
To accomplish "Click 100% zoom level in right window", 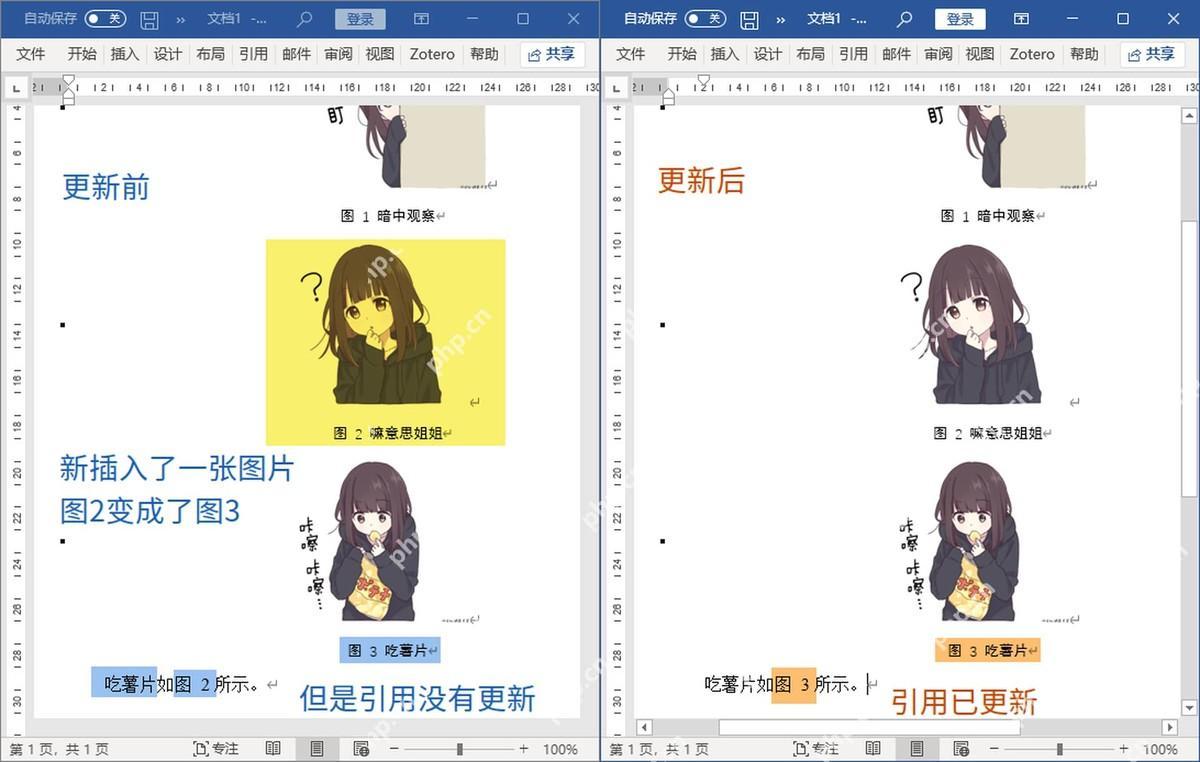I will (x=1160, y=749).
